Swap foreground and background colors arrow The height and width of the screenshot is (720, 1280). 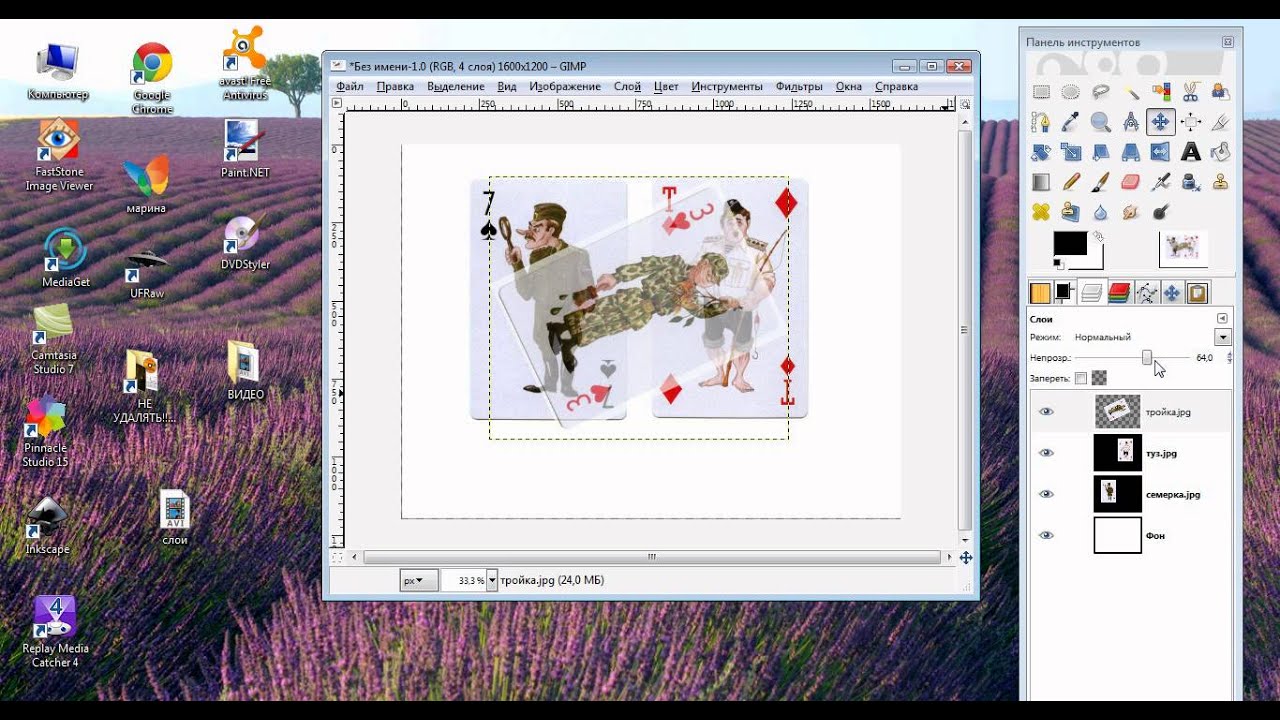[1097, 237]
